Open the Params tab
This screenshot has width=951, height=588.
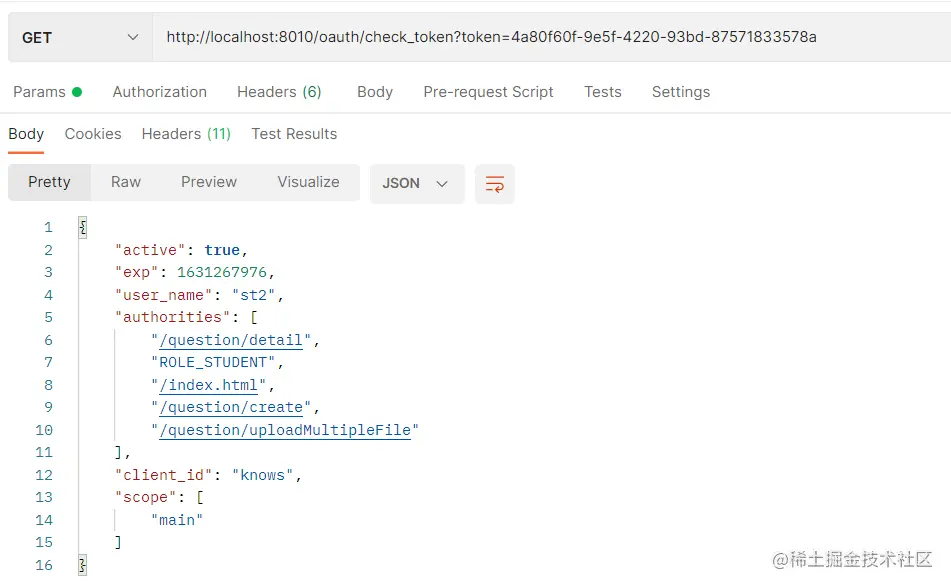click(x=47, y=92)
